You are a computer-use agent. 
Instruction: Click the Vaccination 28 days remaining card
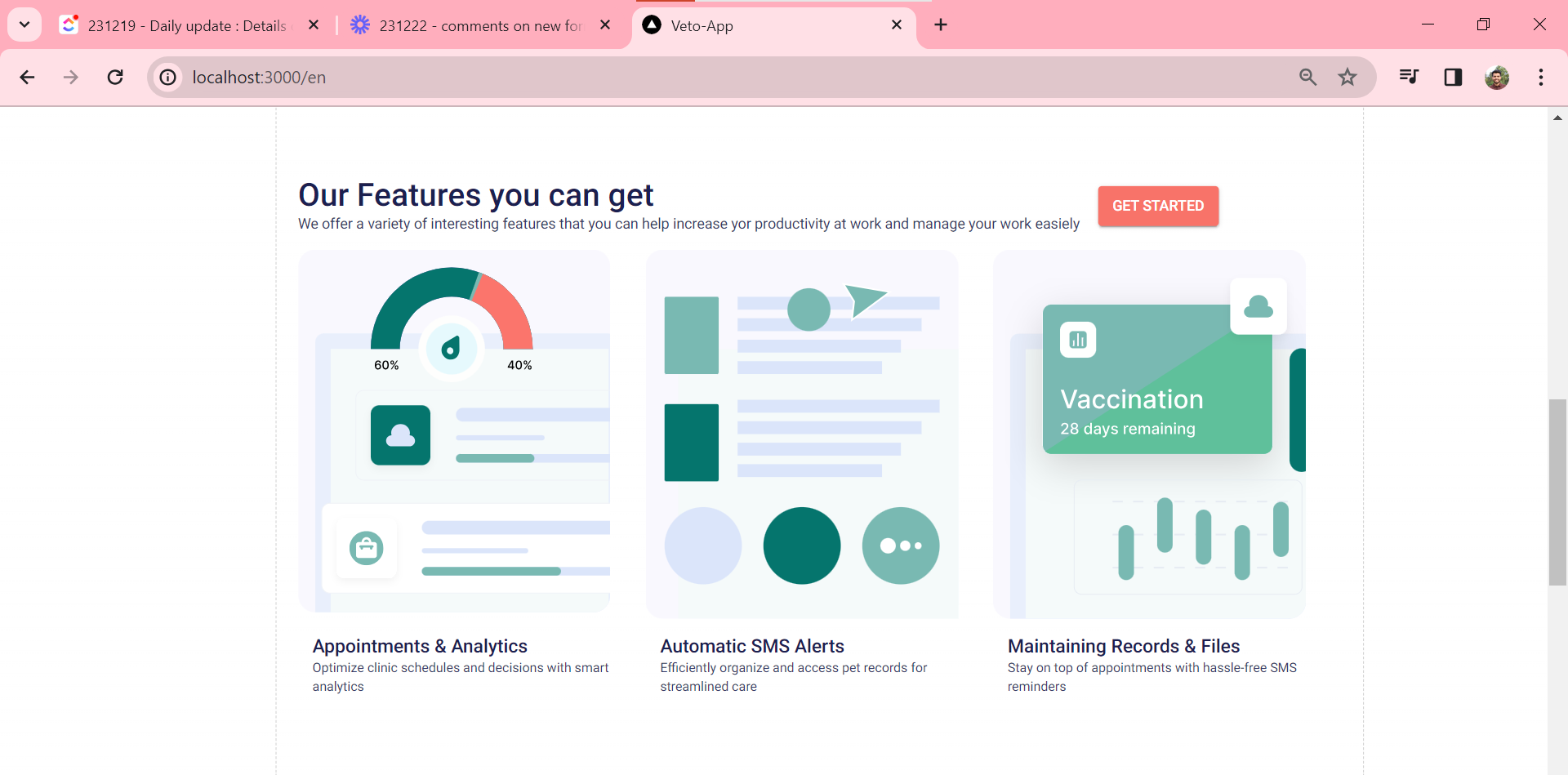[1156, 380]
